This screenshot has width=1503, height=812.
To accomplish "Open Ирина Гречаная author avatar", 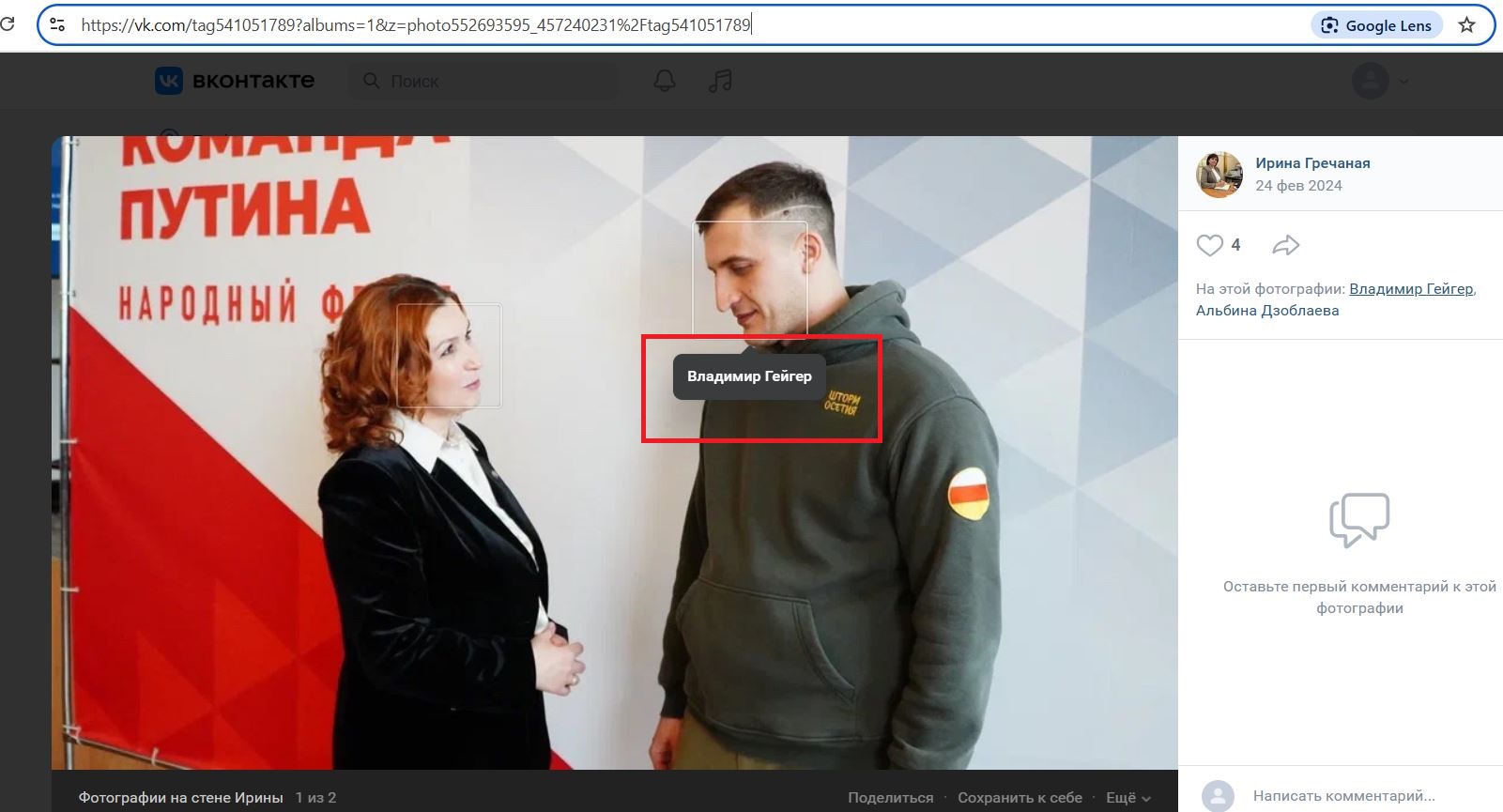I will (1219, 174).
